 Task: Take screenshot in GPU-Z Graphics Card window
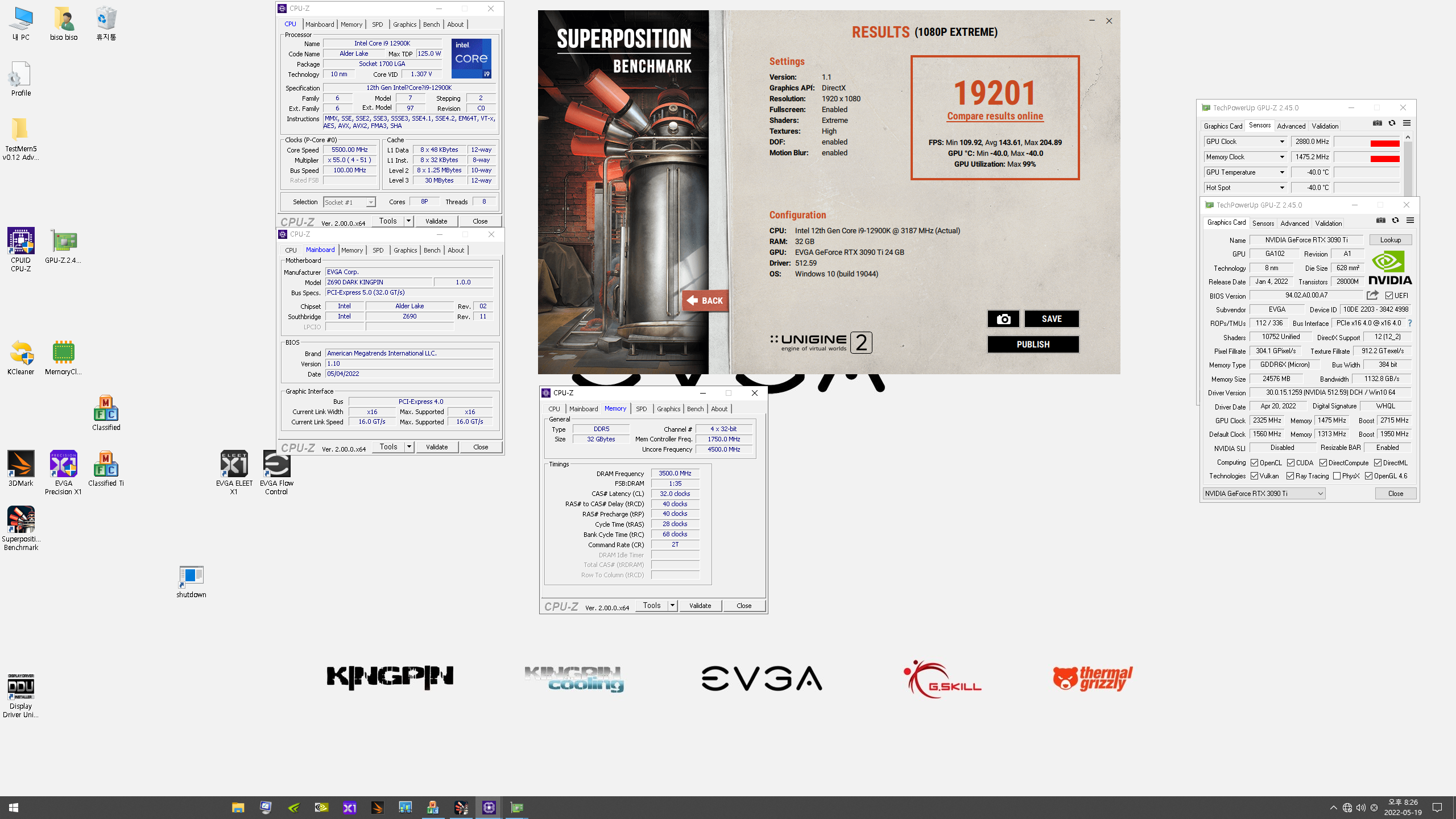(1381, 221)
